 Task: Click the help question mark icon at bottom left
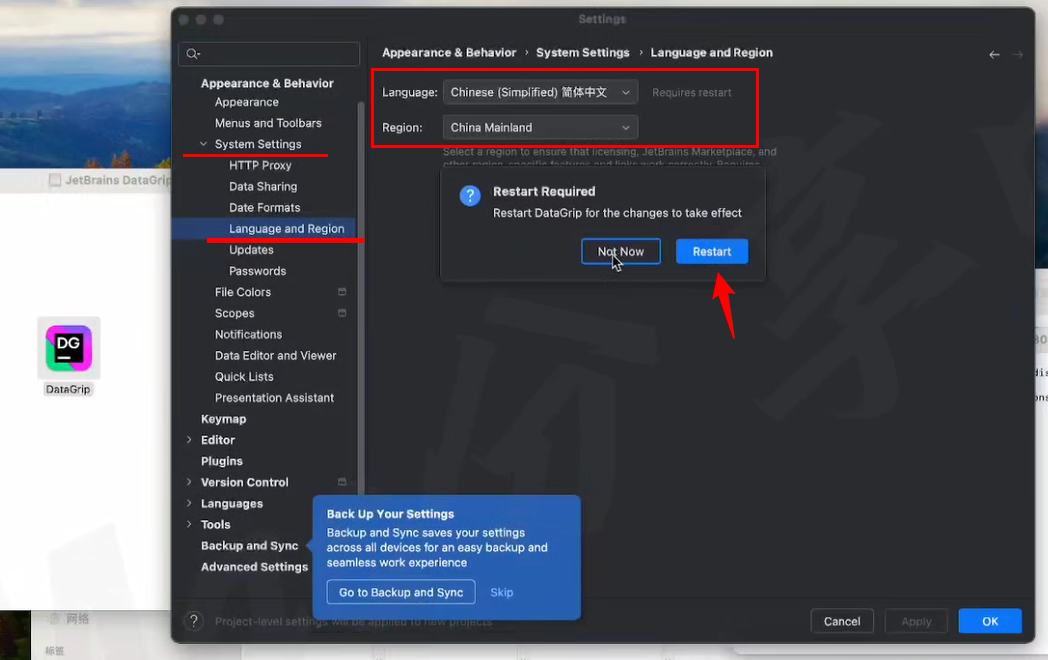click(x=194, y=621)
